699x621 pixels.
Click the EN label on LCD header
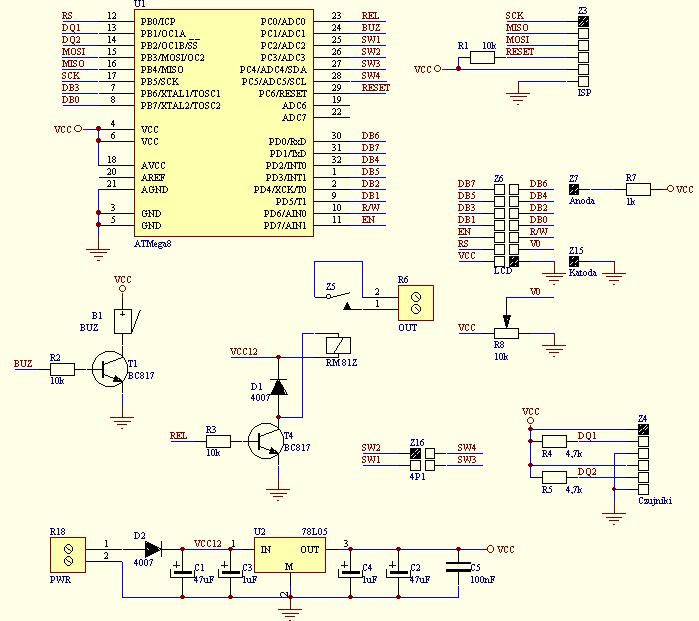[464, 231]
